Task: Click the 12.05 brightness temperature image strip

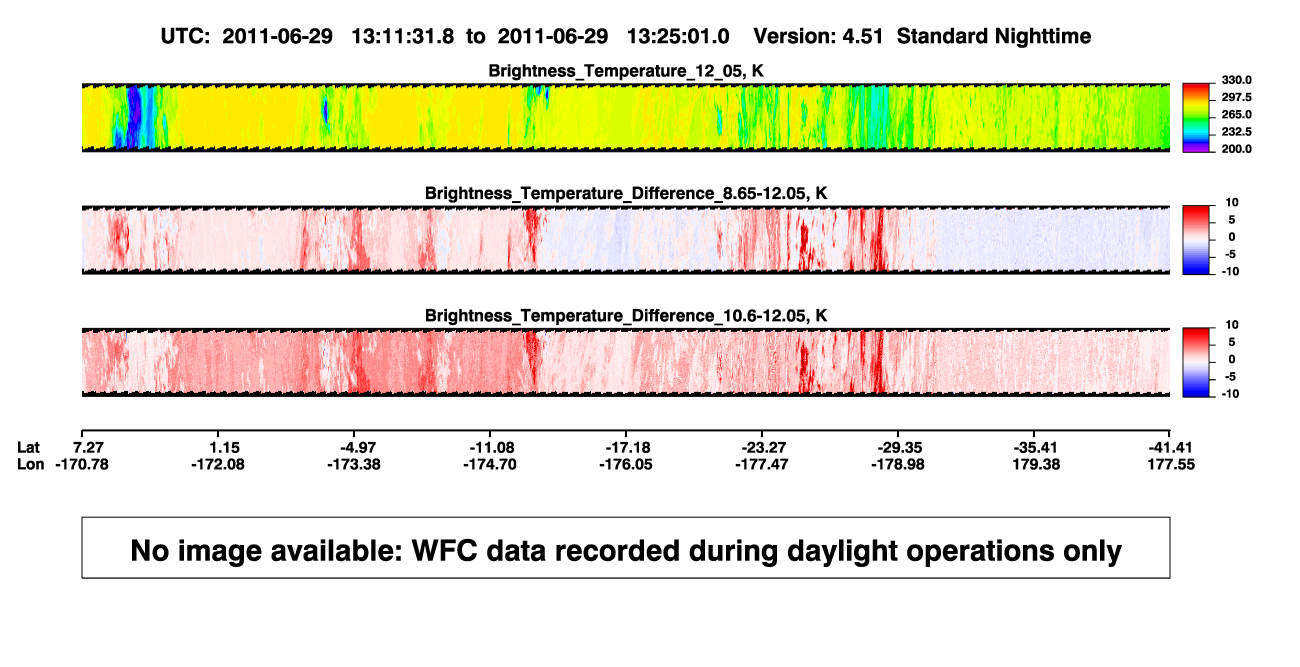Action: (x=626, y=117)
